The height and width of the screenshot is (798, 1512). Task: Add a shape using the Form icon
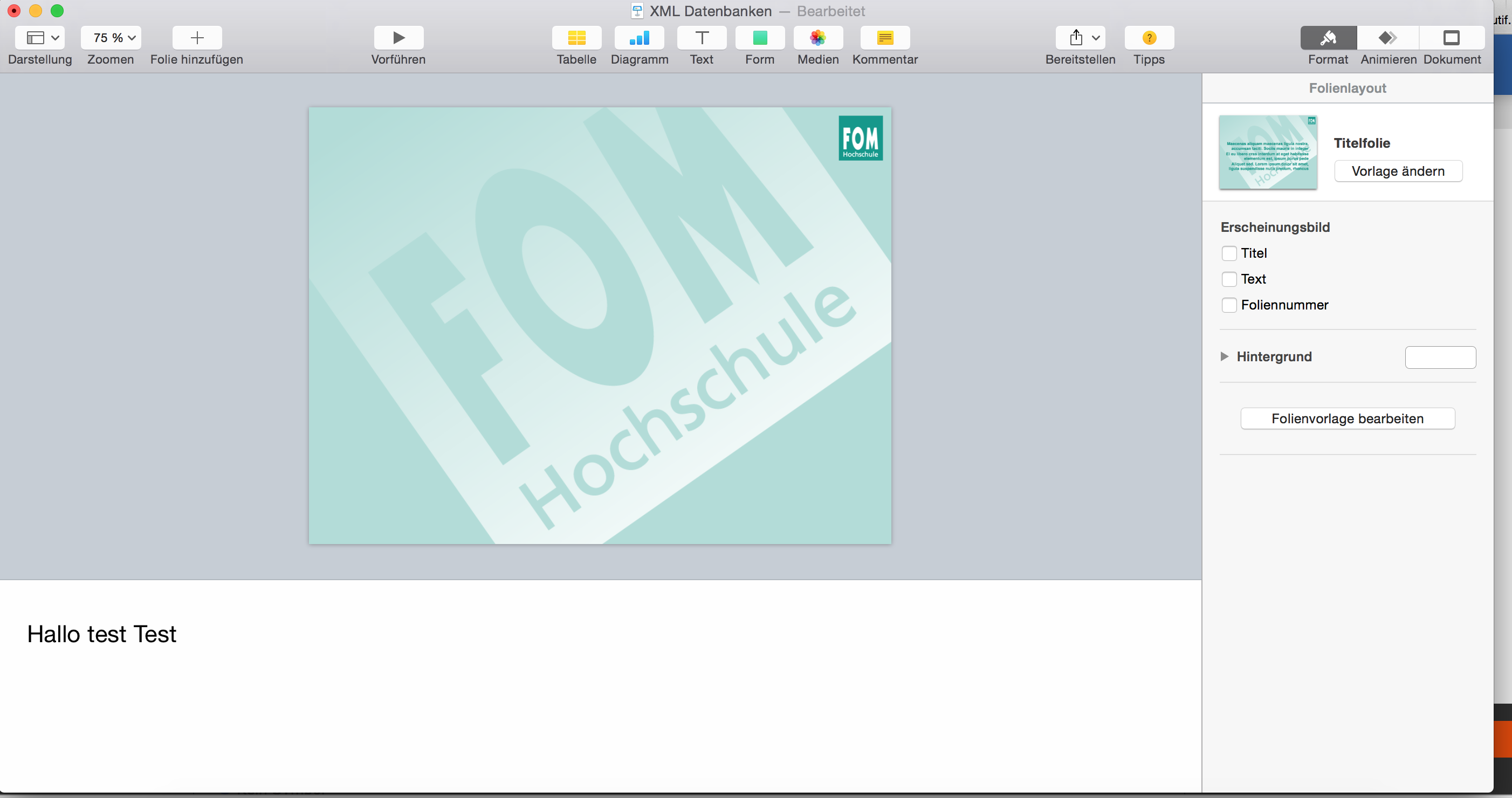point(760,38)
